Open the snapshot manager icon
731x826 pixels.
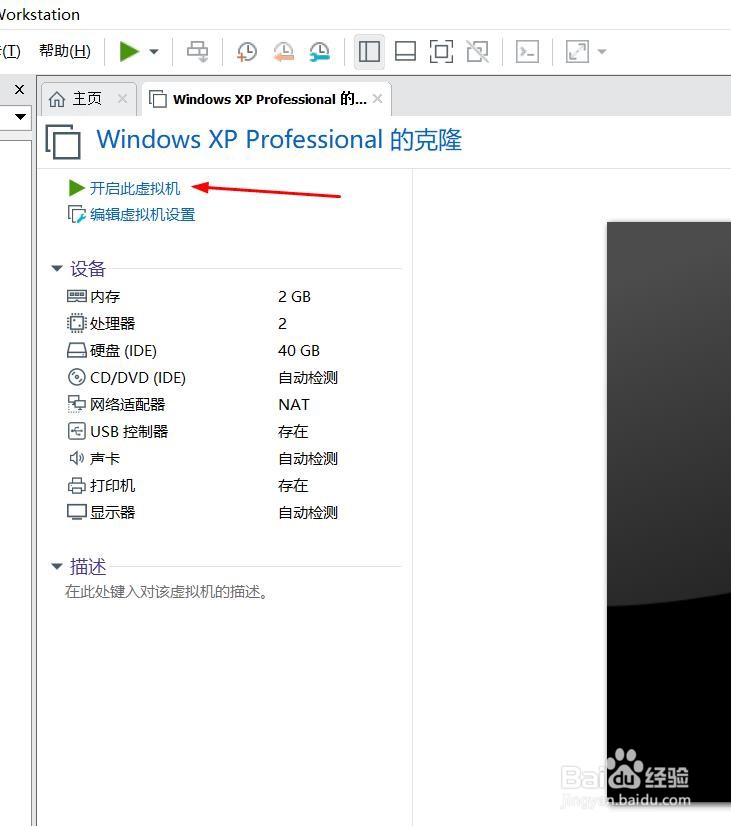pos(320,52)
